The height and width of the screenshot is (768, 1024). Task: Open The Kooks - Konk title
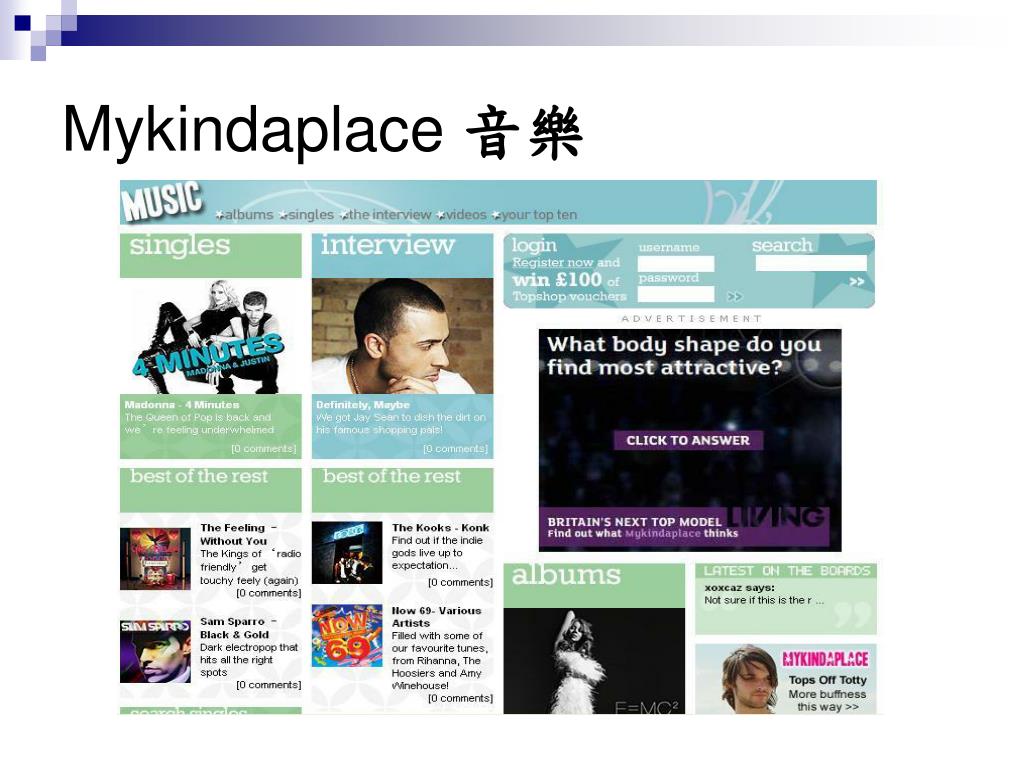pos(440,528)
